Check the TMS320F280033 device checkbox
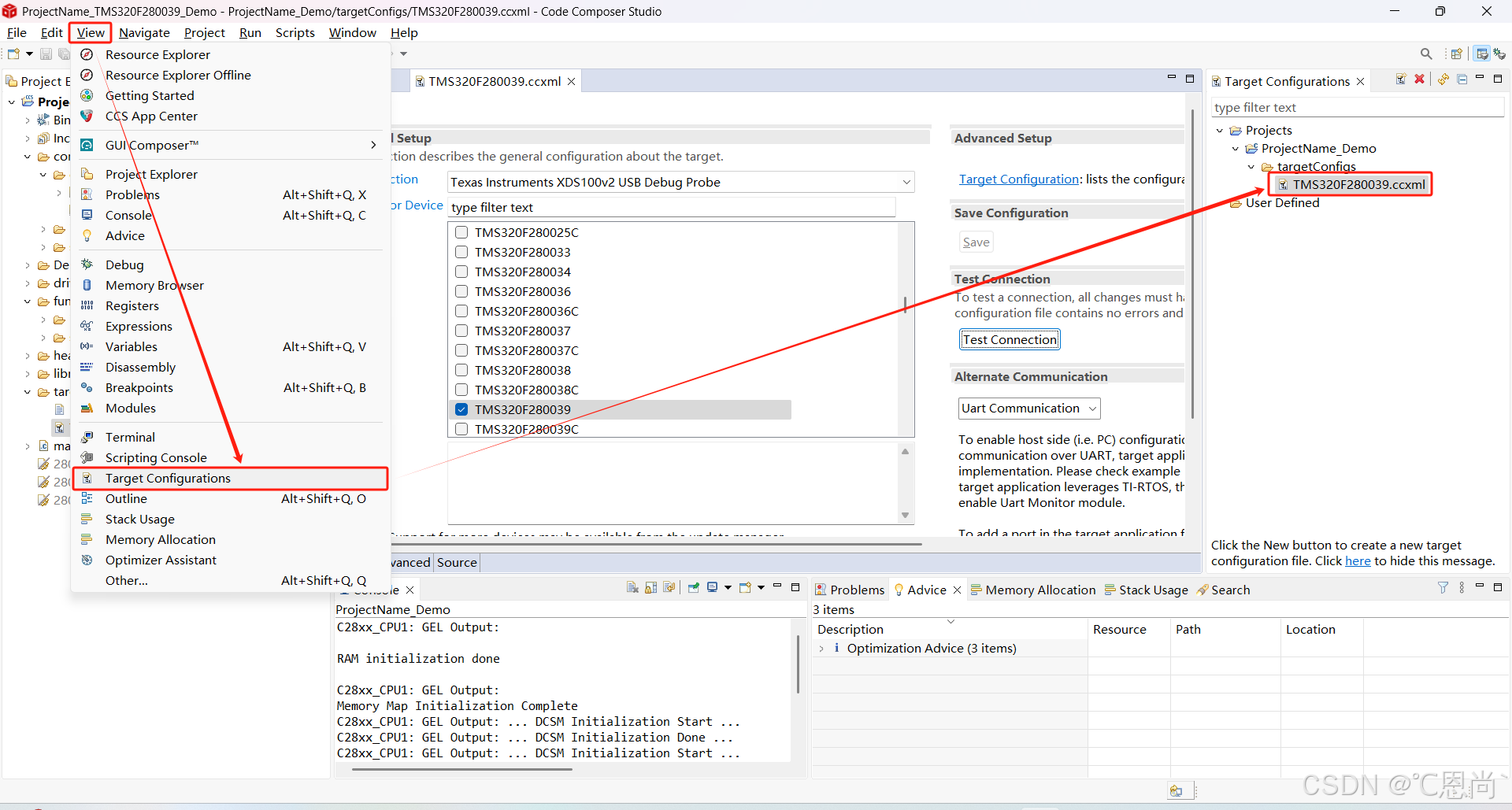 click(461, 252)
